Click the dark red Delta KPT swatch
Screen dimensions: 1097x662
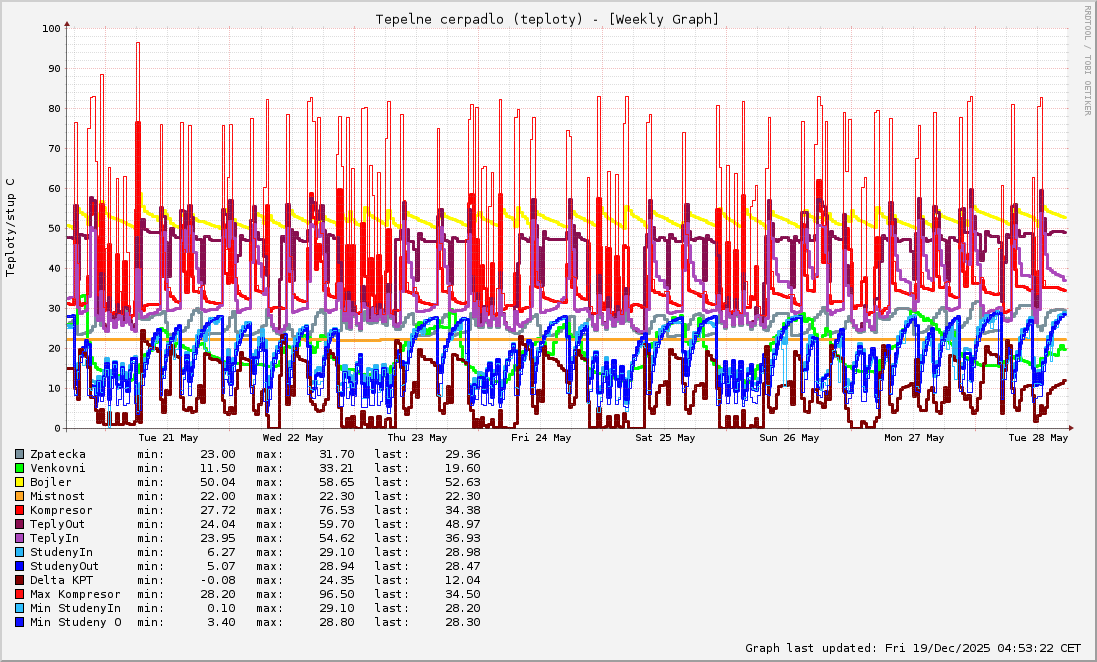coord(19,580)
